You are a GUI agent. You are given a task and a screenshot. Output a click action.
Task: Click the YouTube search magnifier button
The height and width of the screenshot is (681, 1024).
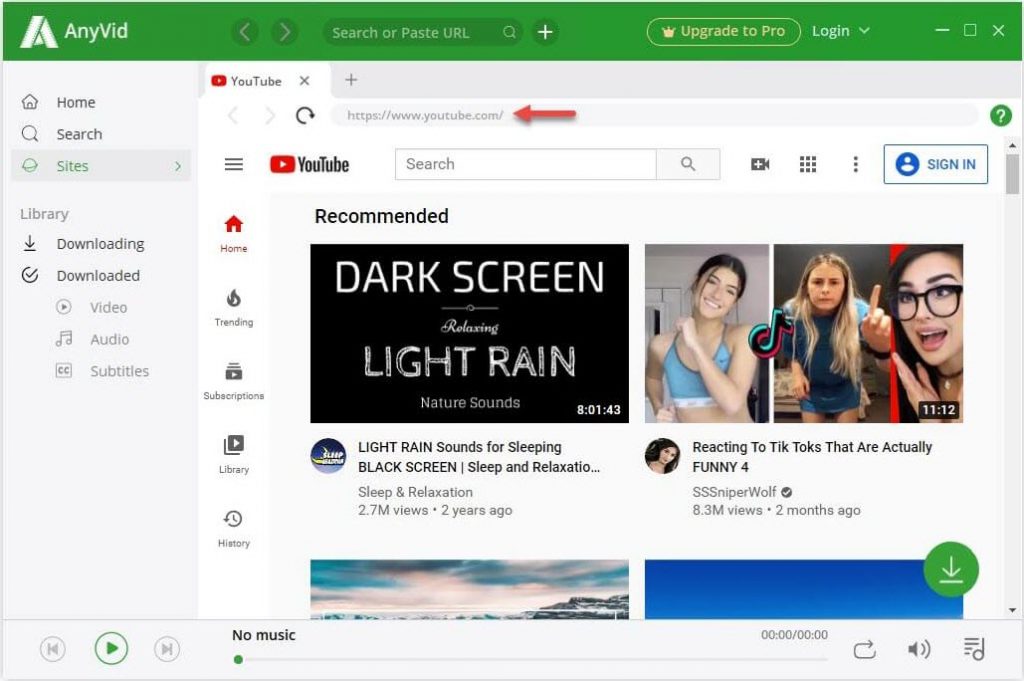coord(688,164)
